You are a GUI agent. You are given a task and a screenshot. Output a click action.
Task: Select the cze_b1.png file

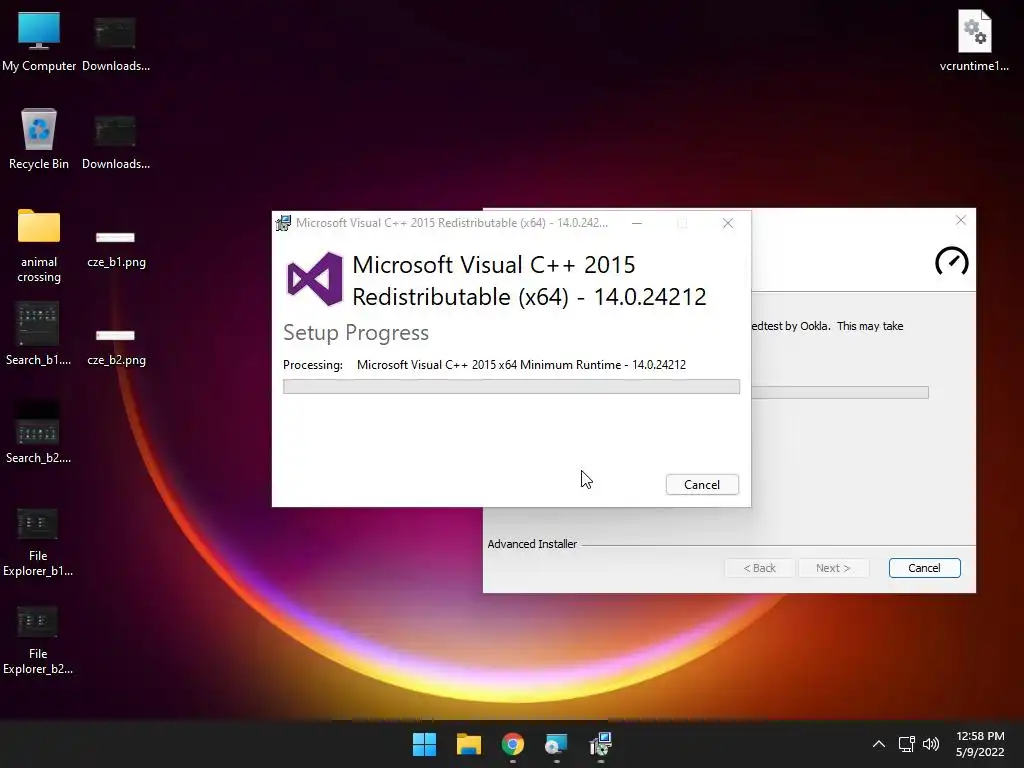(116, 249)
